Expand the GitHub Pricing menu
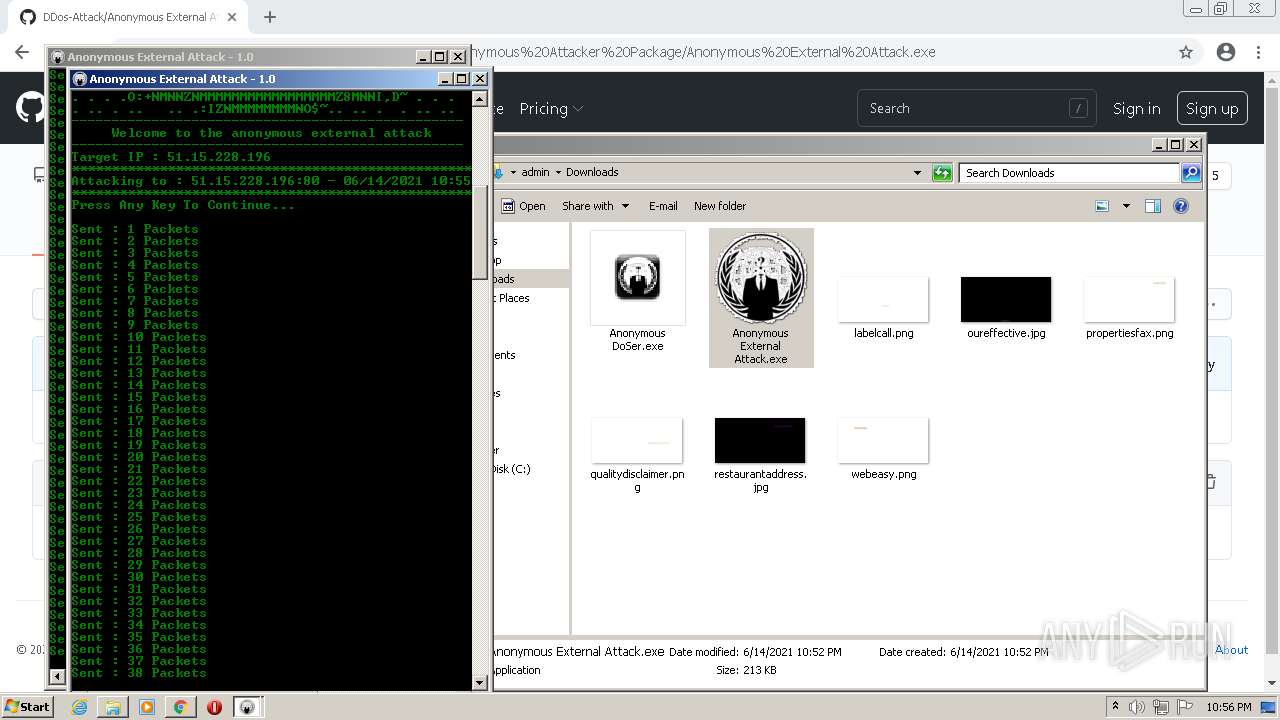Screen dimensions: 1280x720 click(x=551, y=109)
